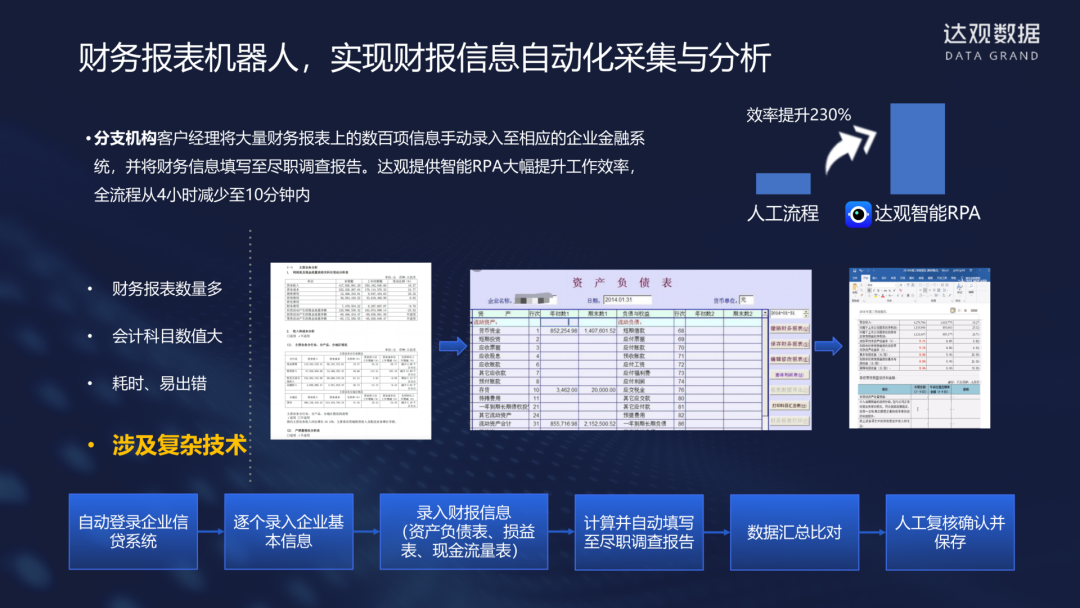The height and width of the screenshot is (608, 1080).
Task: Click the yellow 涉及复杂技术 bullet
Action: pos(179,445)
